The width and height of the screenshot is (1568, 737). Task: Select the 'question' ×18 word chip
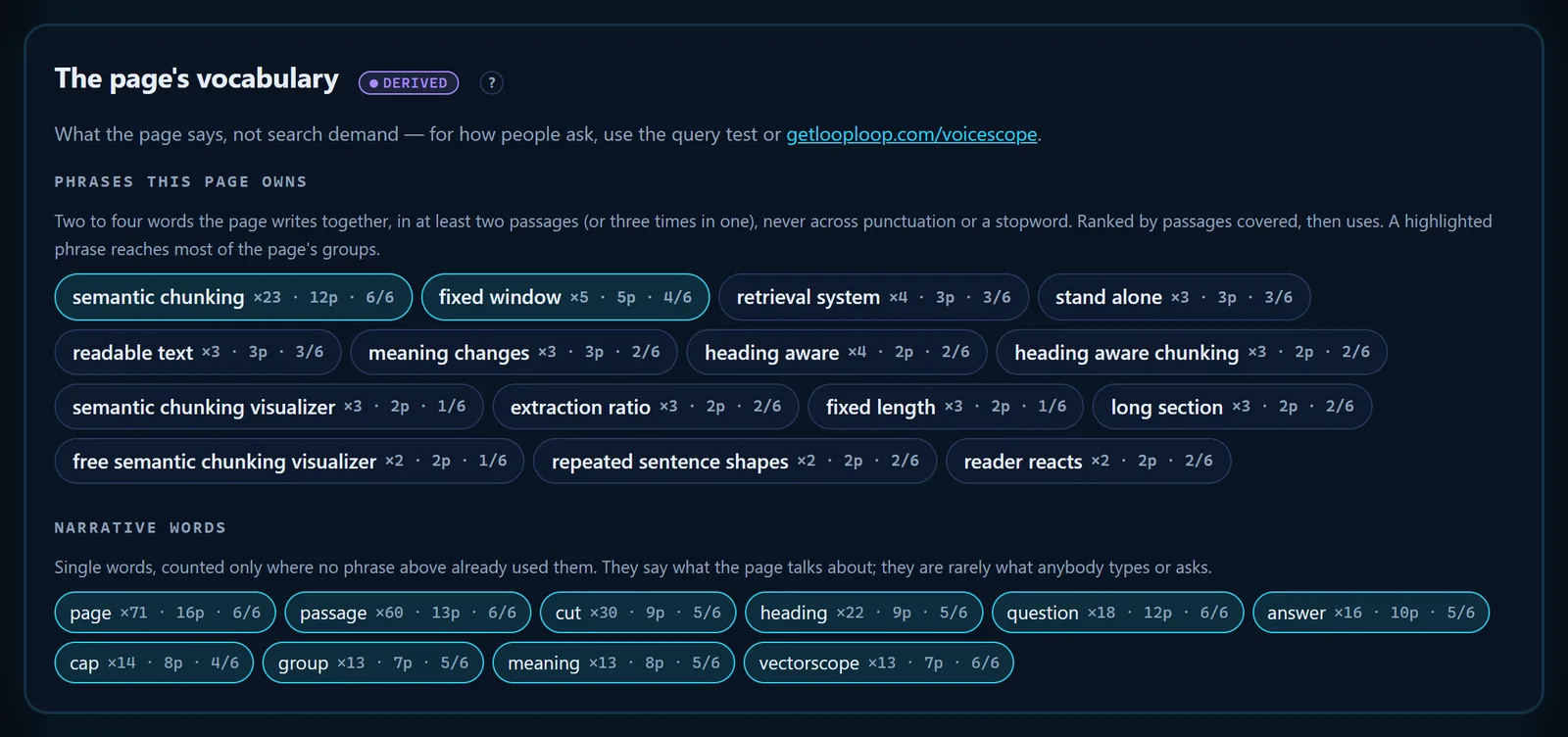1117,613
